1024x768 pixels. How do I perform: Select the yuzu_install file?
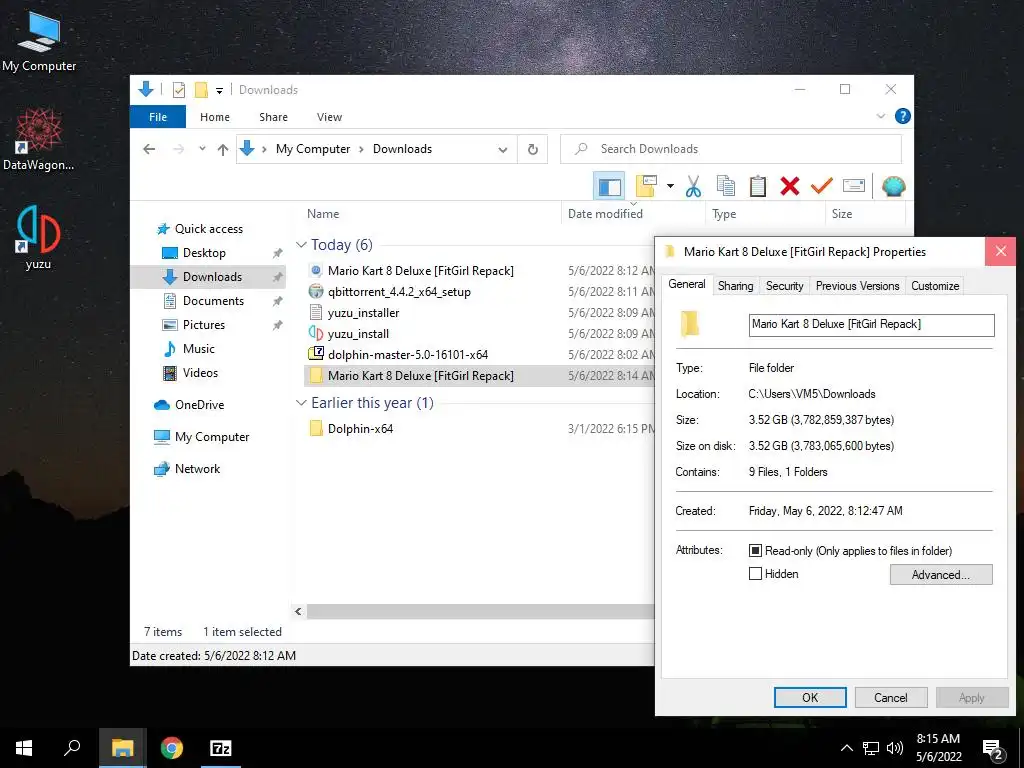click(358, 334)
